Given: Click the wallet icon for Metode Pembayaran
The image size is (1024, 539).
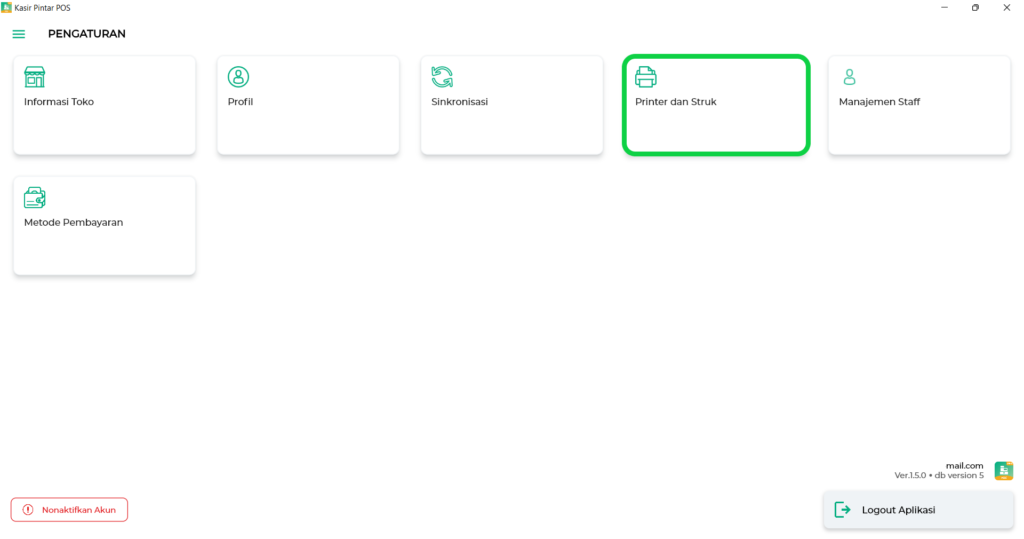Looking at the screenshot, I should (35, 198).
